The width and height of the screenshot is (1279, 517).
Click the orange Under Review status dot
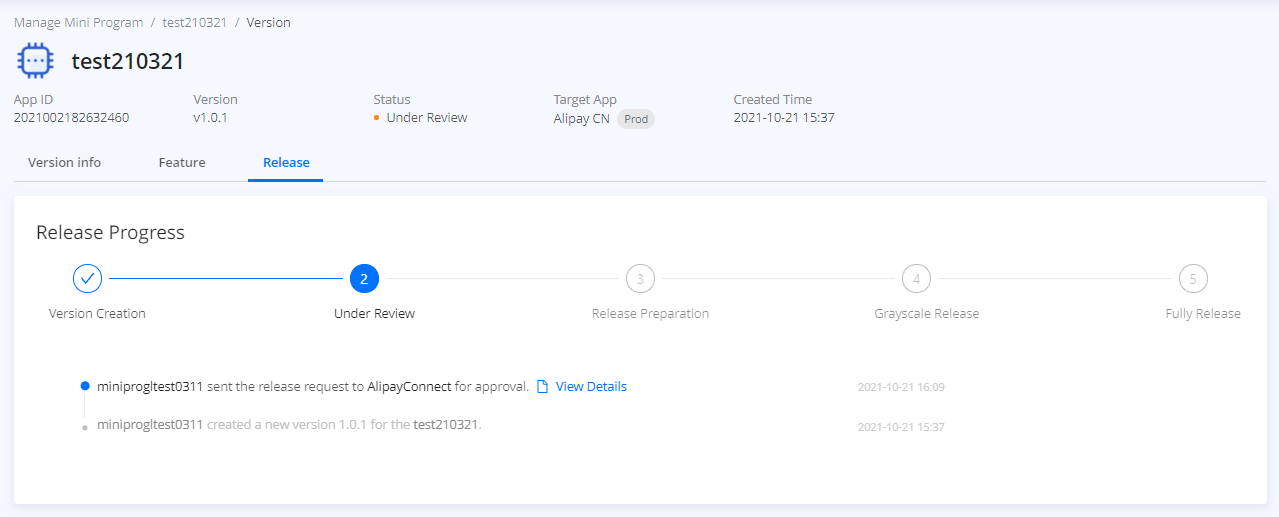(x=377, y=118)
